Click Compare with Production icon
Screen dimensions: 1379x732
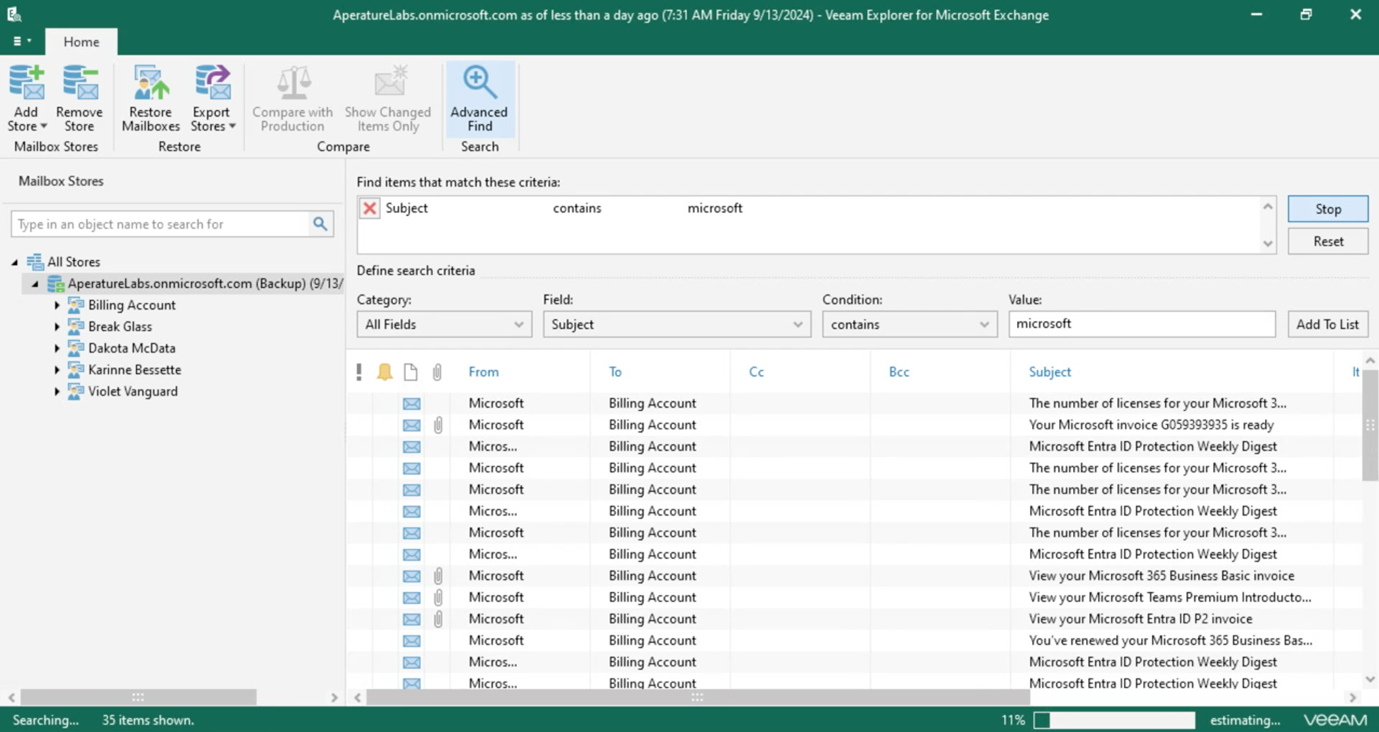coord(293,83)
